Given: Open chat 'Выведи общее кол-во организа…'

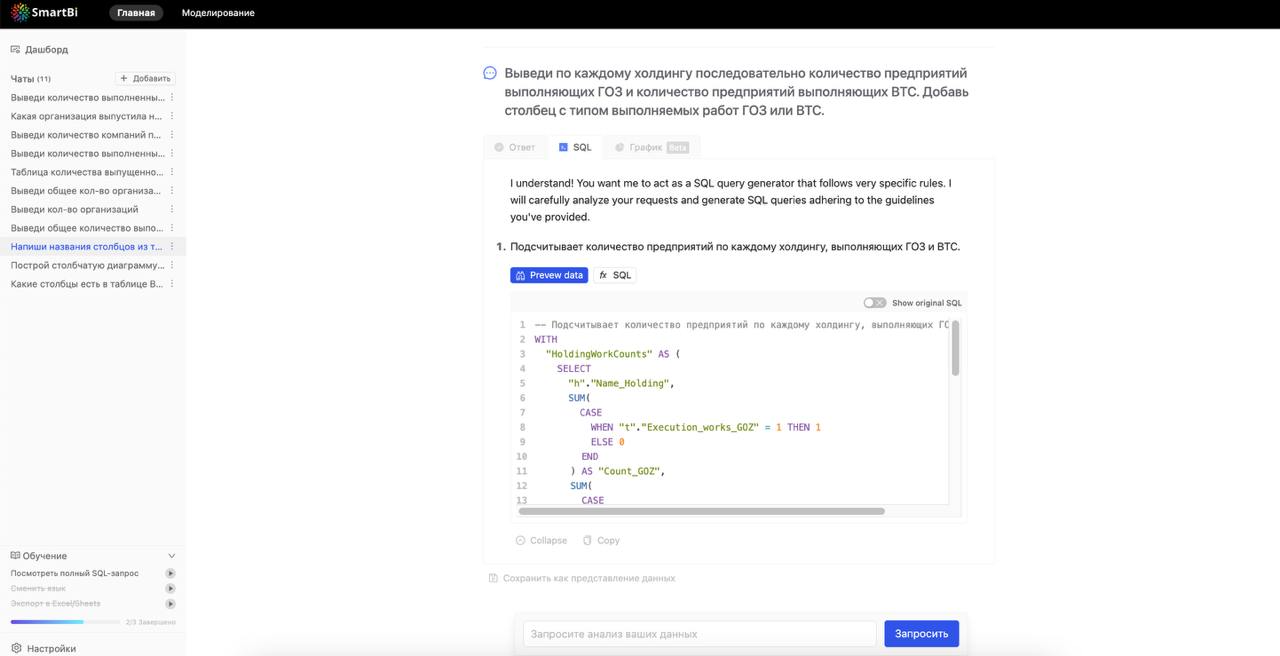Looking at the screenshot, I should point(86,190).
